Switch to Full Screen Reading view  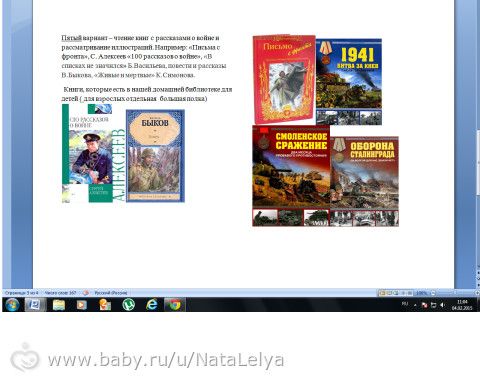pos(389,293)
